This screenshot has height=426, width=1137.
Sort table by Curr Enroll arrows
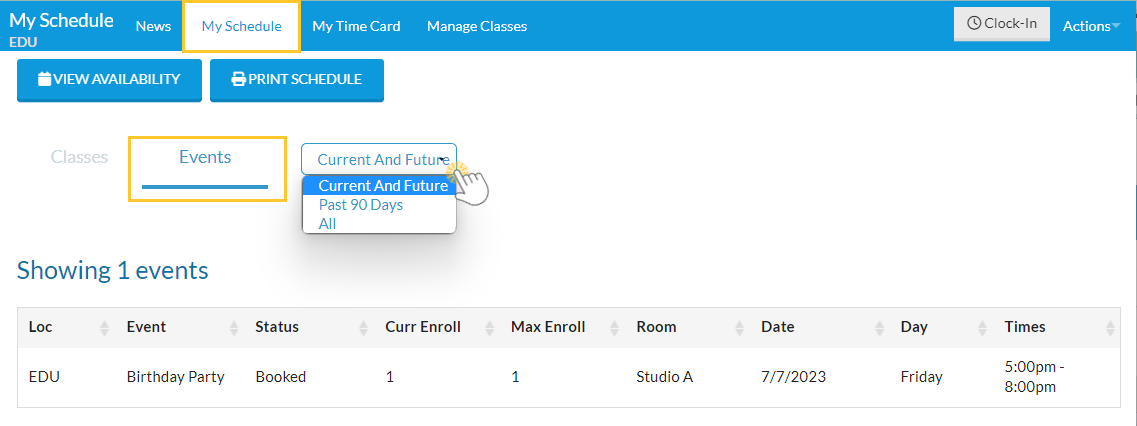point(490,327)
